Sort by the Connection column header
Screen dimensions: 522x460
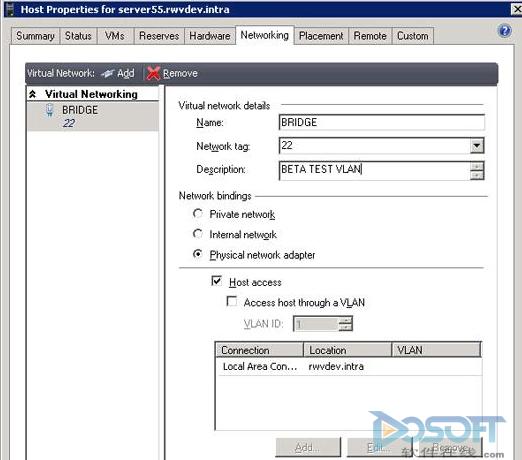click(260, 350)
